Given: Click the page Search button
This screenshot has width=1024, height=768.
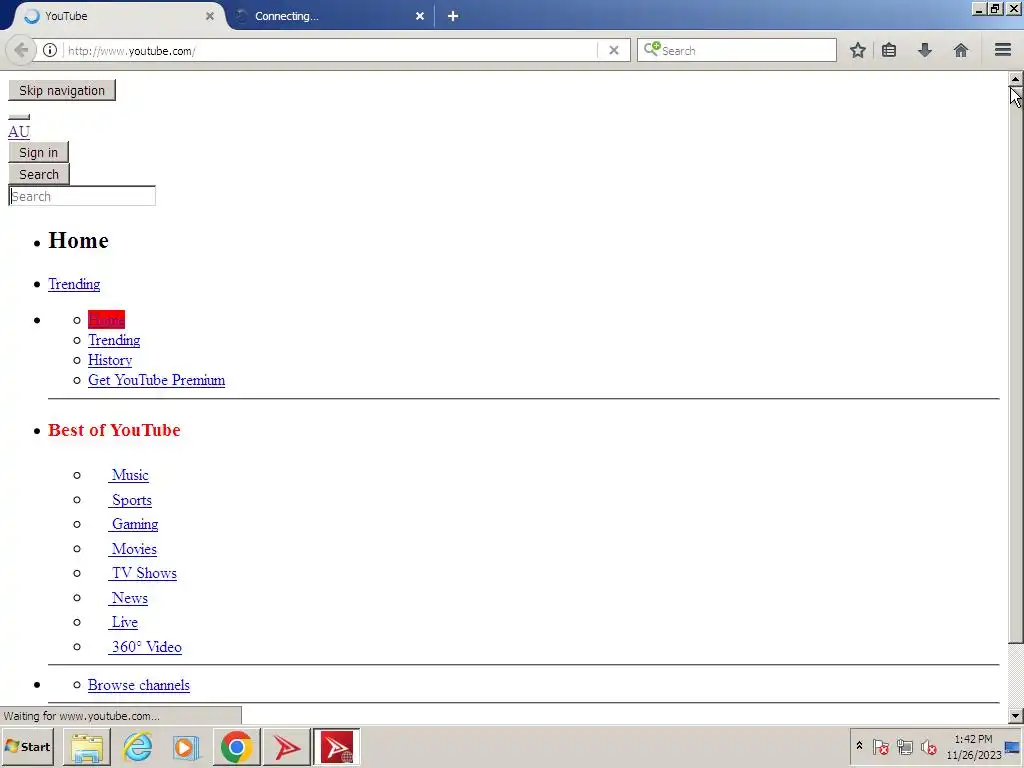Looking at the screenshot, I should (x=39, y=174).
